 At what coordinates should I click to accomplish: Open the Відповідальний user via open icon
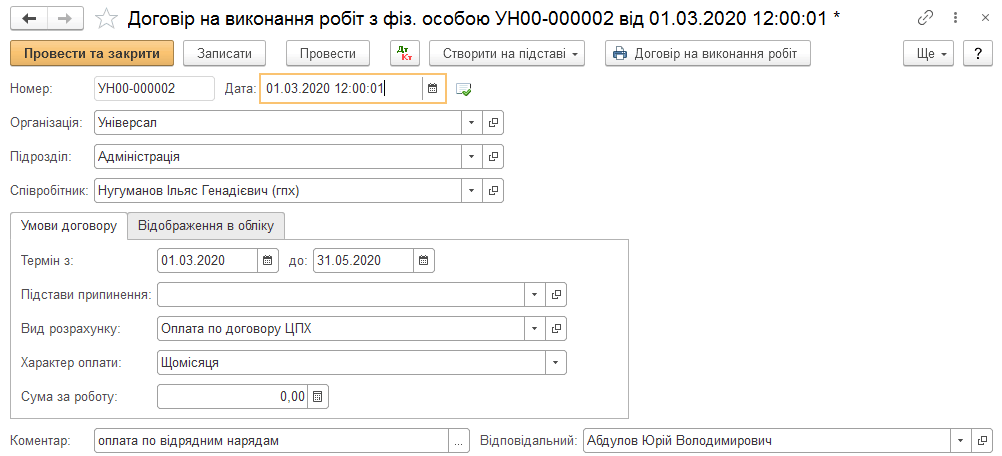point(982,441)
